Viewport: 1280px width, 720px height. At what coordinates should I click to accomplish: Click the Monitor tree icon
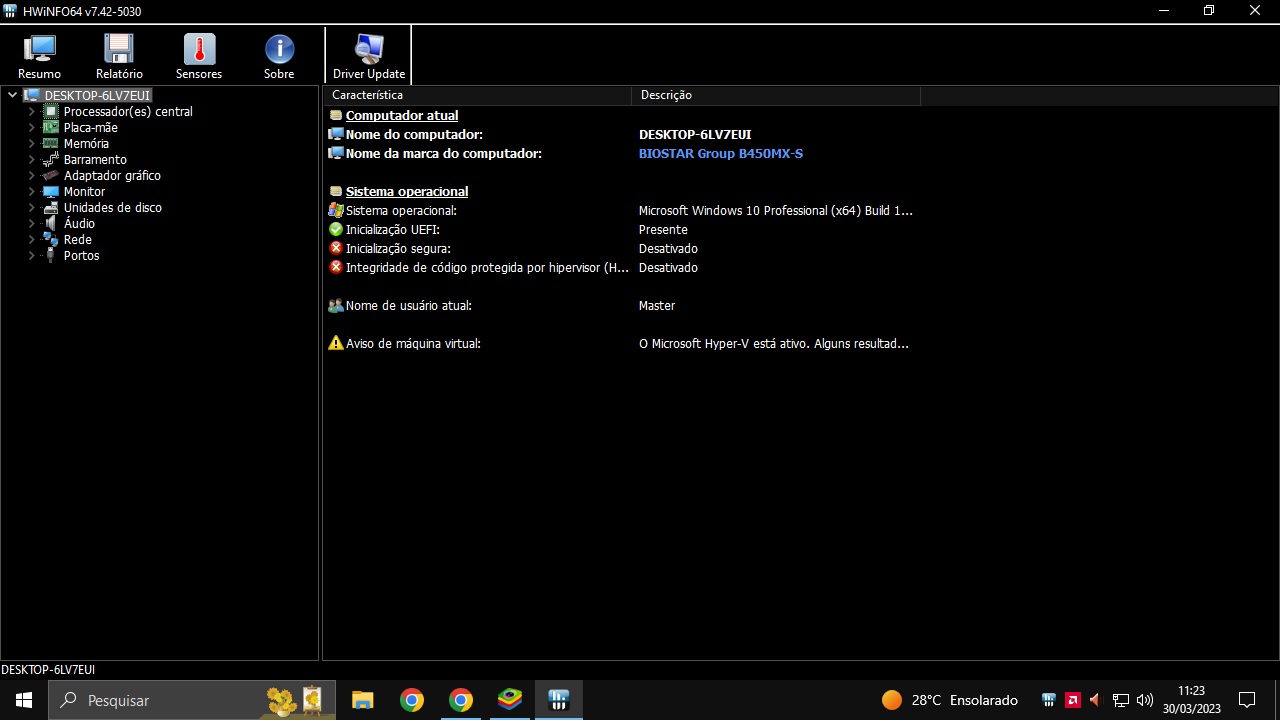51,192
